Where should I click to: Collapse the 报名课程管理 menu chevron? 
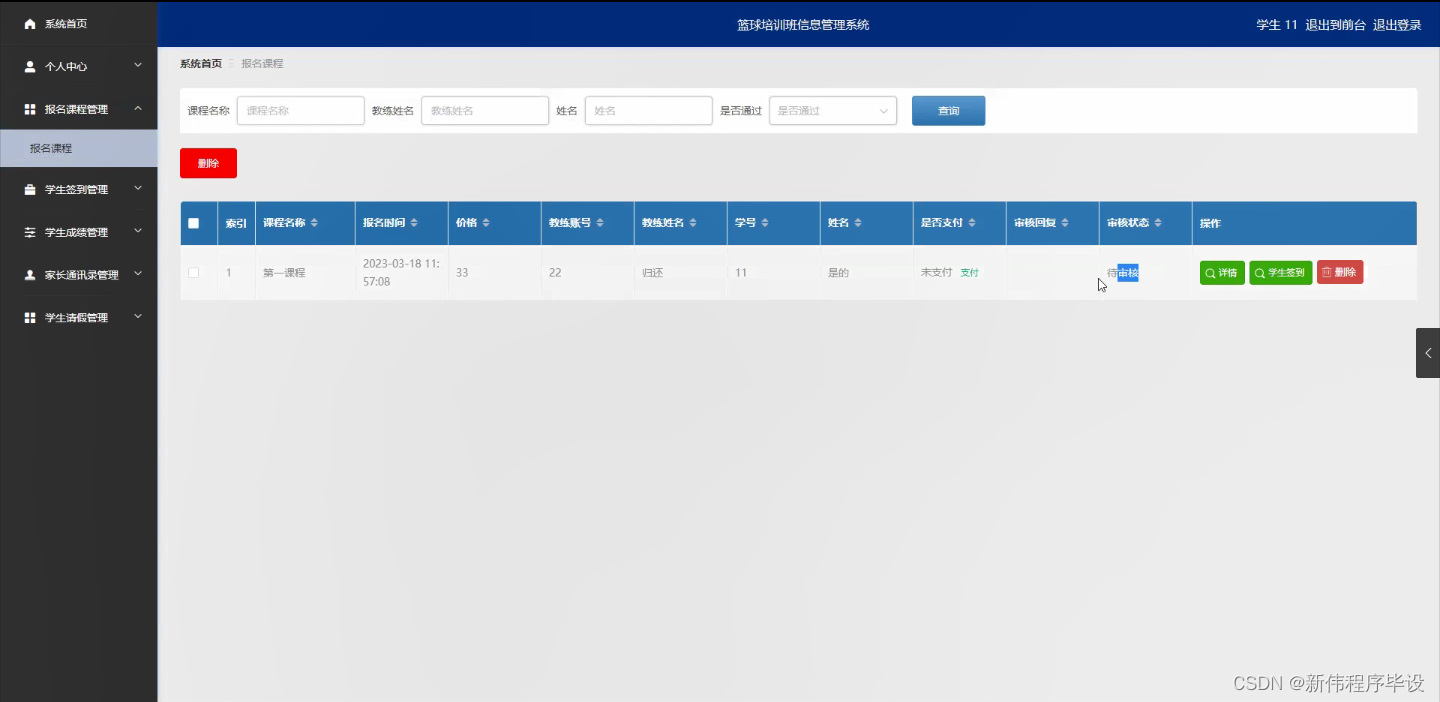pyautogui.click(x=138, y=108)
